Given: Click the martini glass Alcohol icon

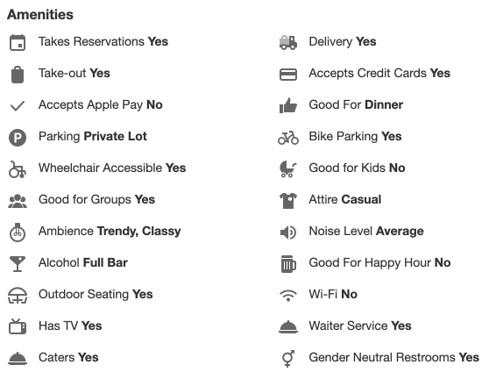Looking at the screenshot, I should tap(17, 264).
